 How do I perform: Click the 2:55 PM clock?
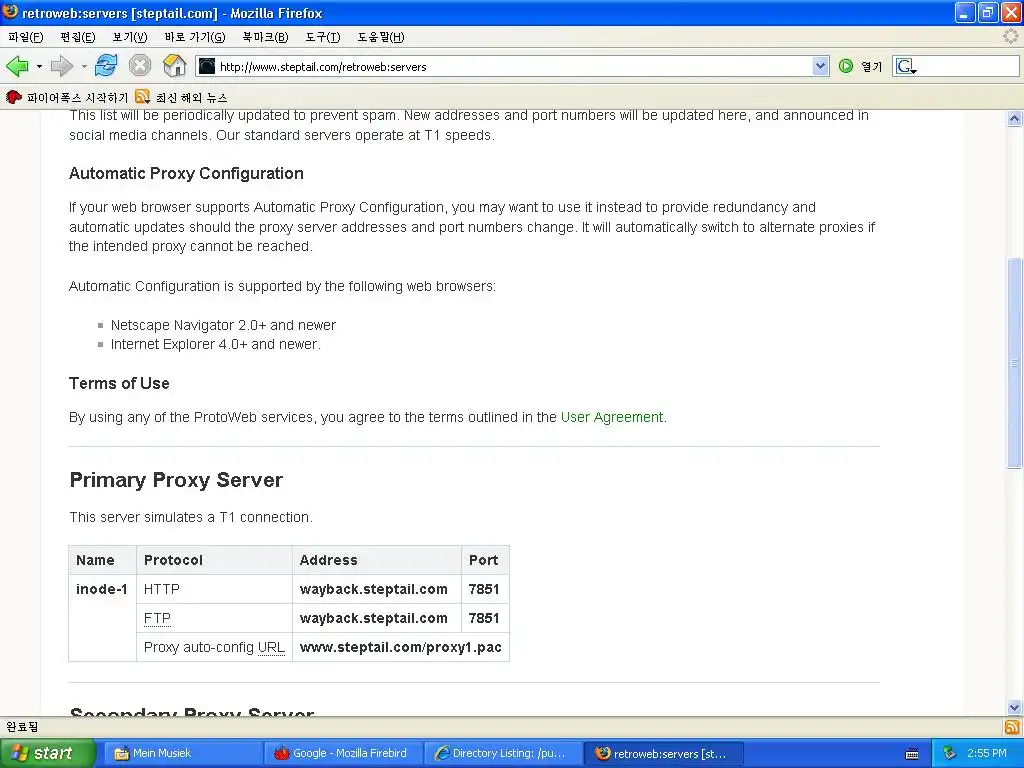986,753
